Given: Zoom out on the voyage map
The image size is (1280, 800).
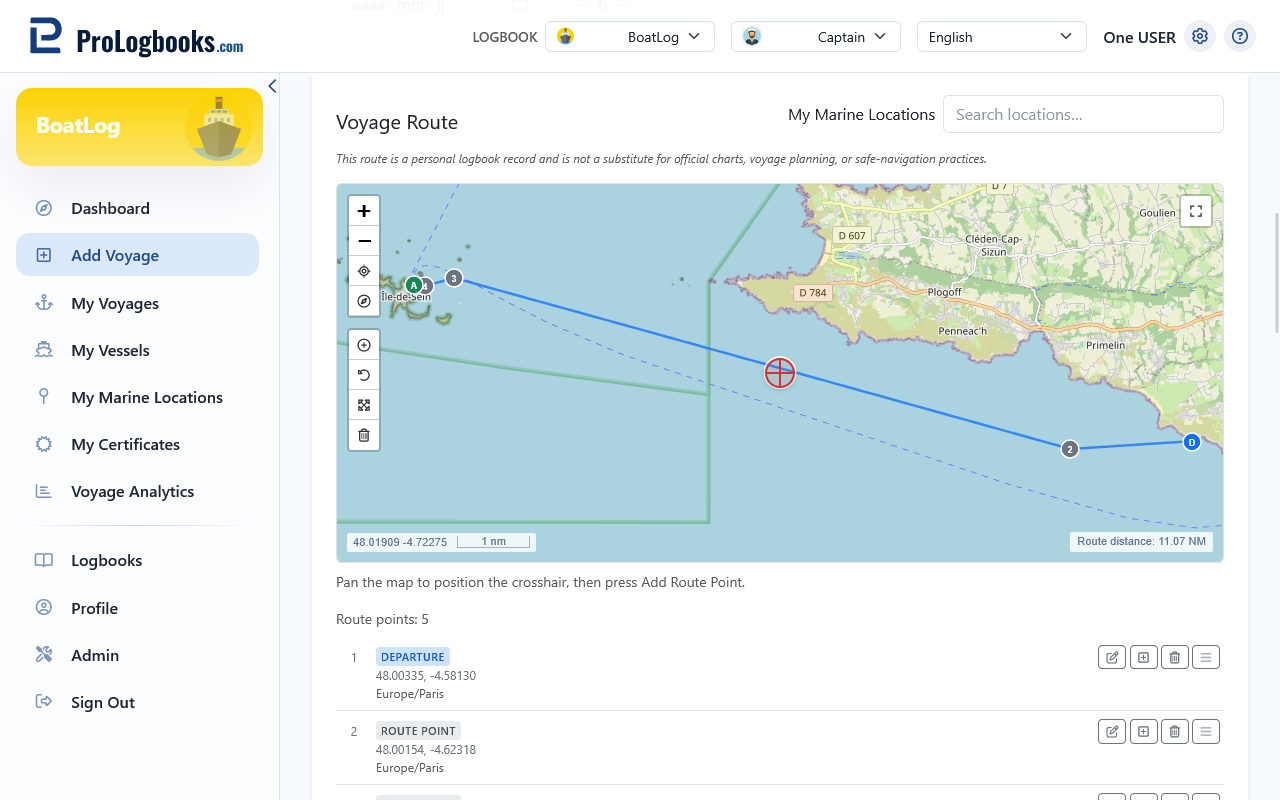Looking at the screenshot, I should pyautogui.click(x=364, y=241).
